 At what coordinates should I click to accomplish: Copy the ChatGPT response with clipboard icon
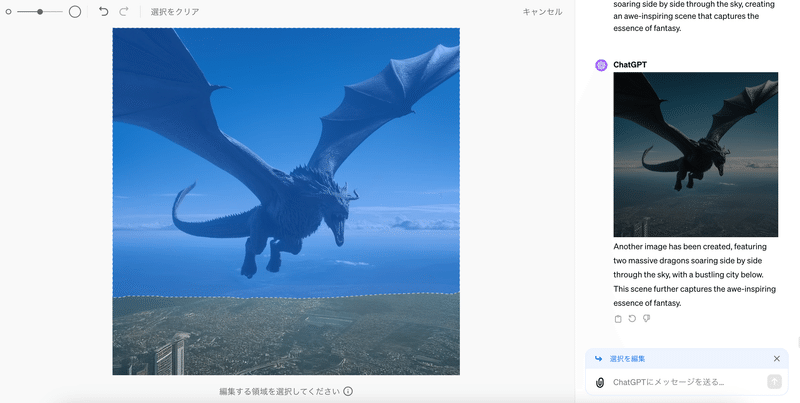[618, 319]
